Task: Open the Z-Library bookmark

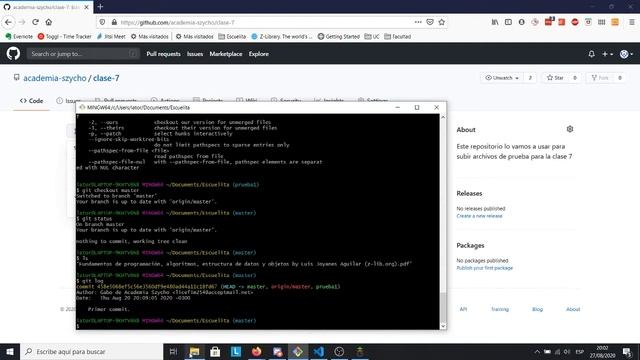Action: (x=282, y=36)
